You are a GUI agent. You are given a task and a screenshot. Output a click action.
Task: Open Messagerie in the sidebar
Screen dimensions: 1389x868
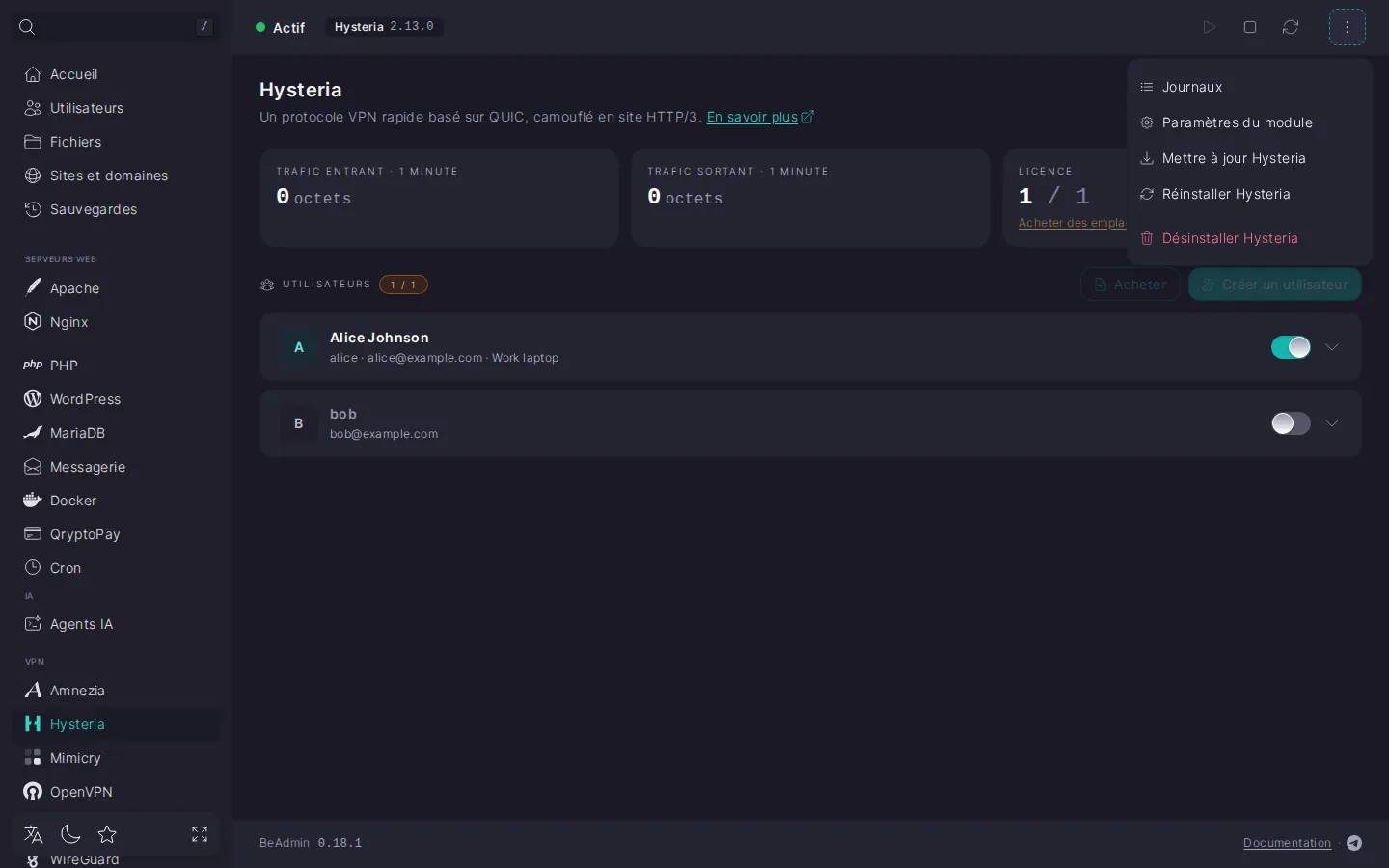coord(116,467)
